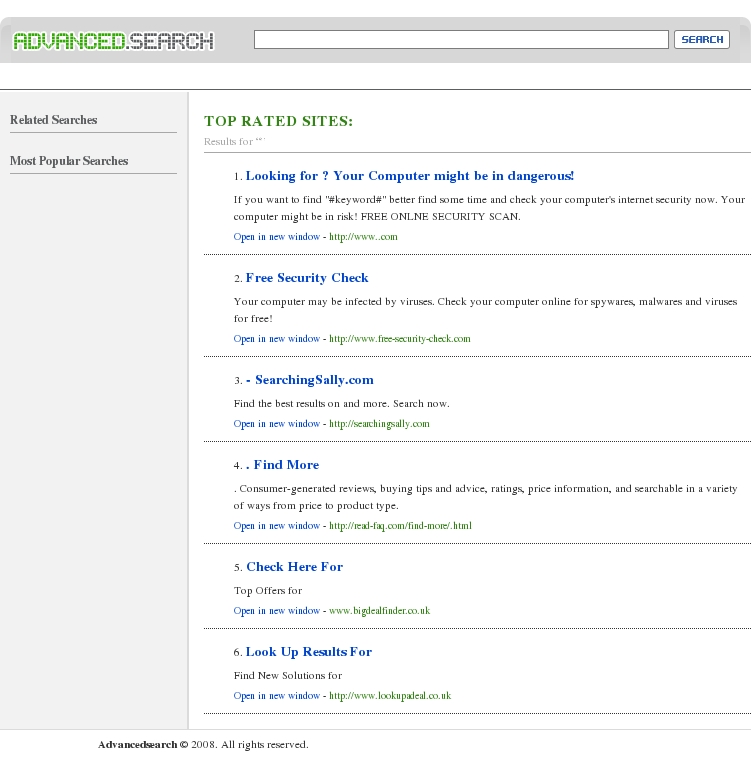
Task: Open the 'Free Security Check' result title
Action: tap(307, 278)
